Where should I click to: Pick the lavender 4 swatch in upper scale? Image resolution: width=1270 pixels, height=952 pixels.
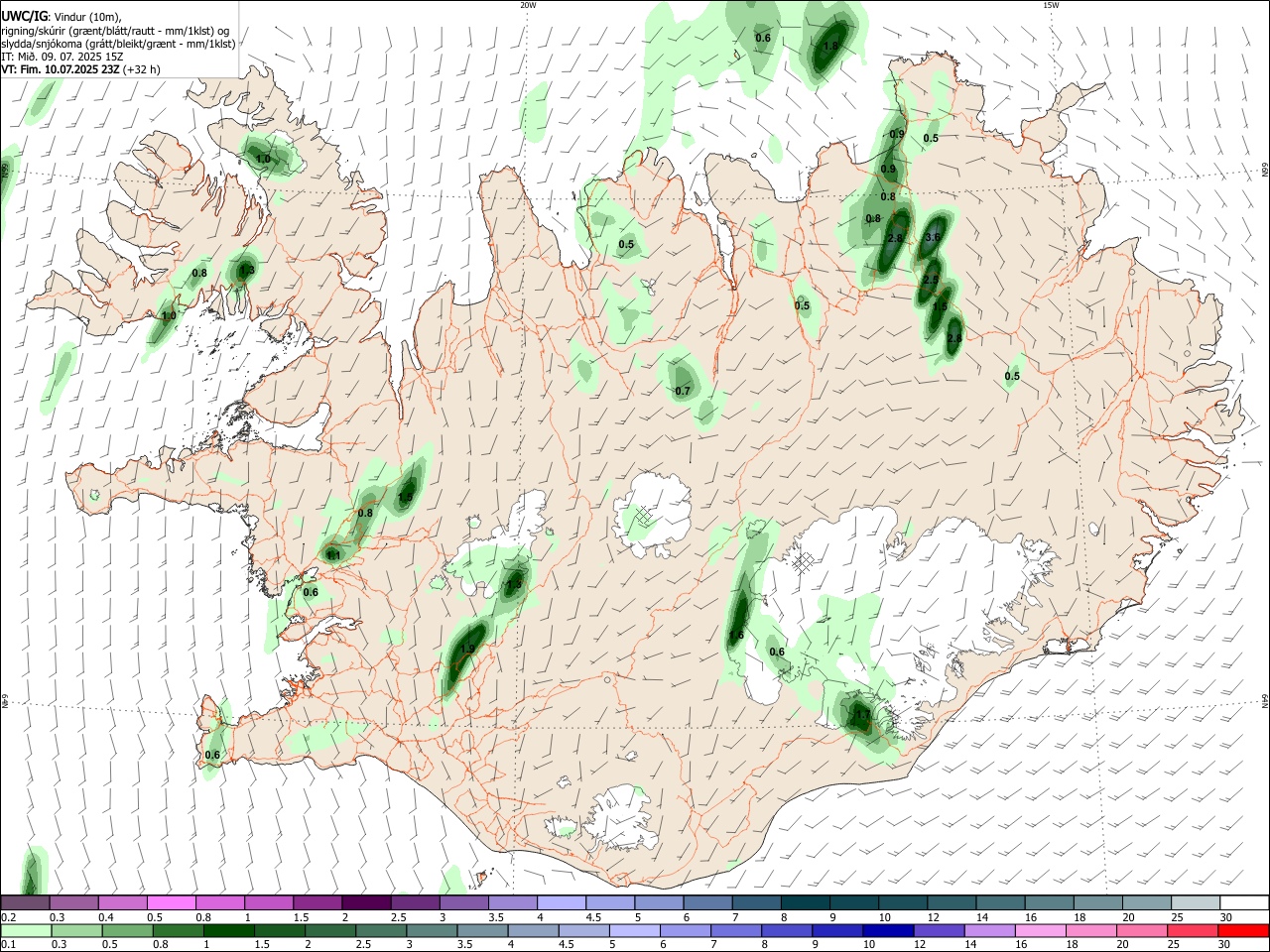(562, 902)
